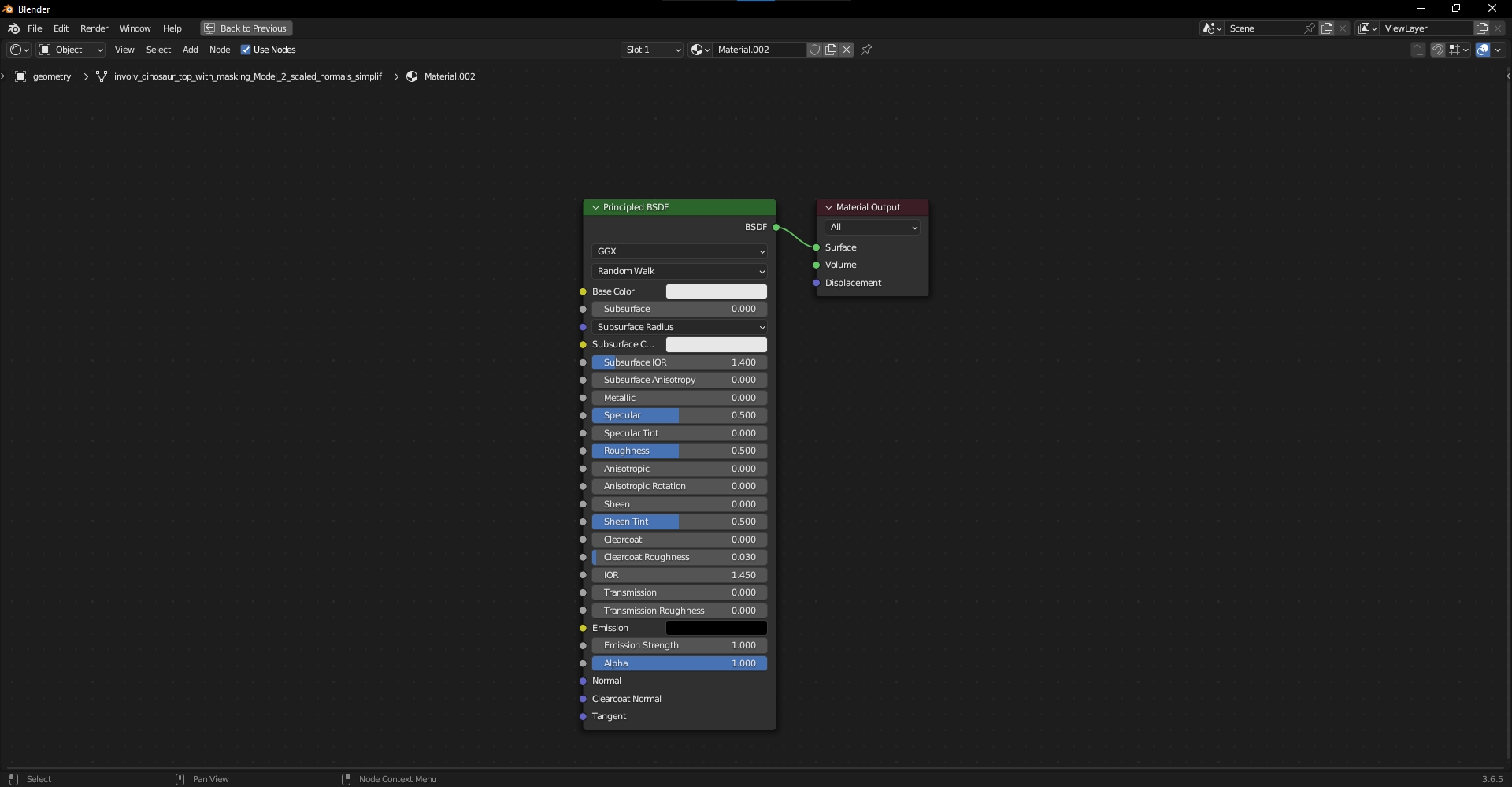Toggle the node snapping magnet icon
The image size is (1512, 787).
[1437, 50]
